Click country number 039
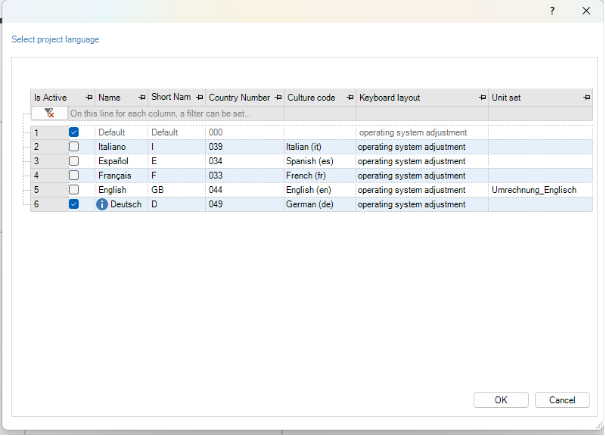 coord(245,147)
